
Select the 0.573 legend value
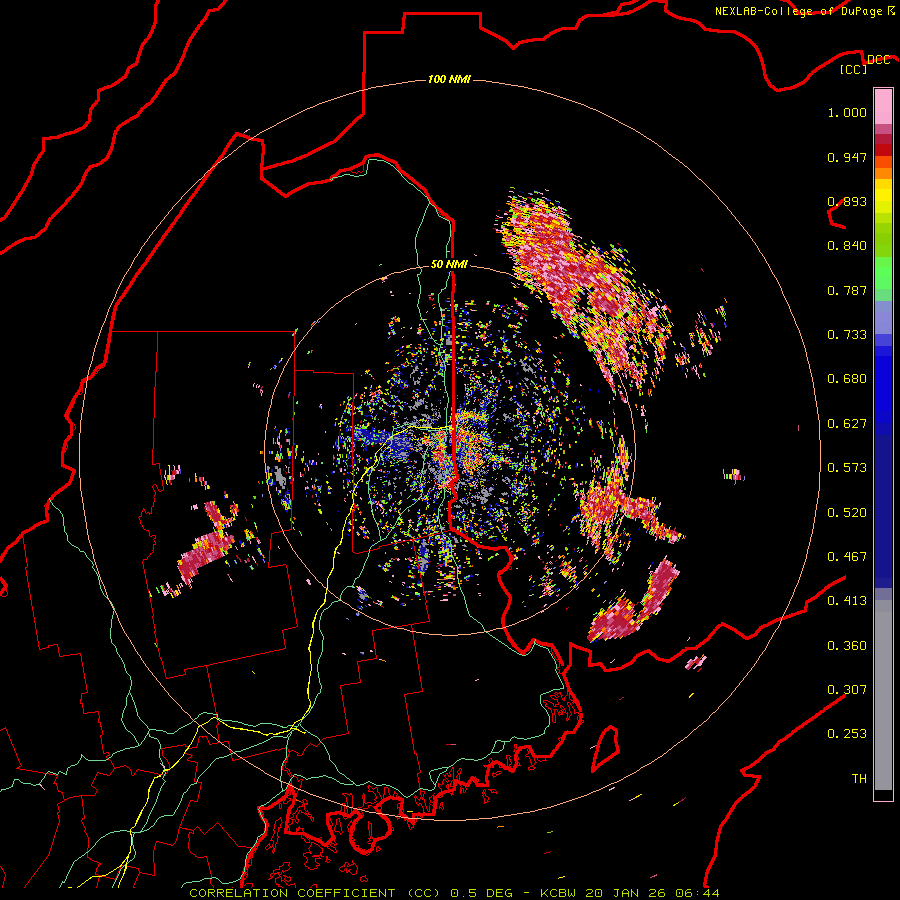click(847, 468)
